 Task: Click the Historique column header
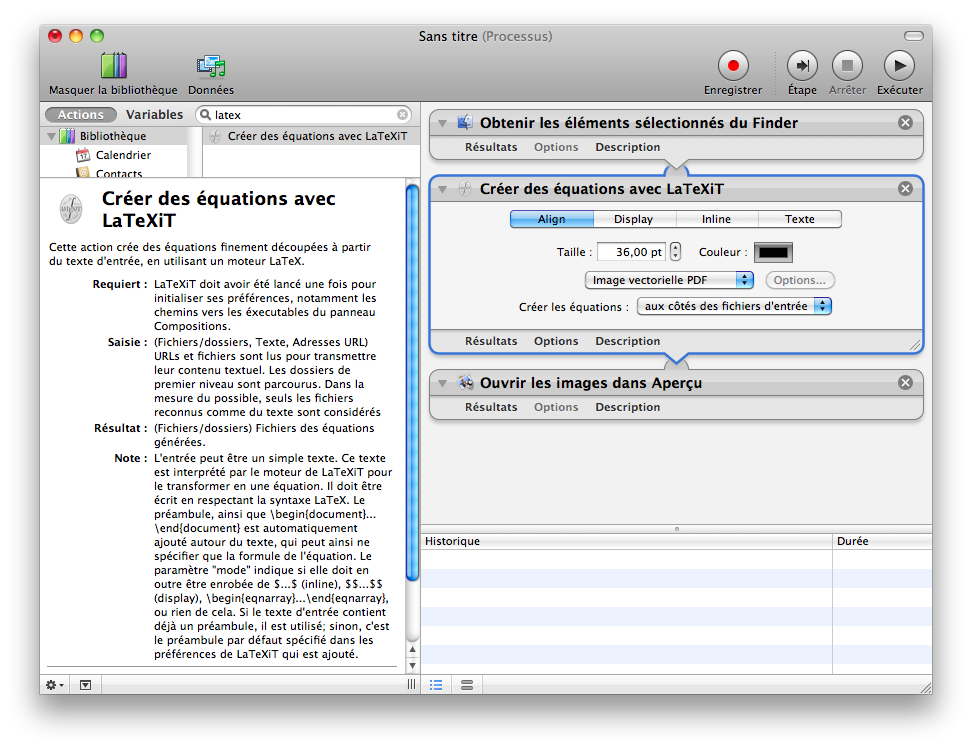(x=626, y=541)
